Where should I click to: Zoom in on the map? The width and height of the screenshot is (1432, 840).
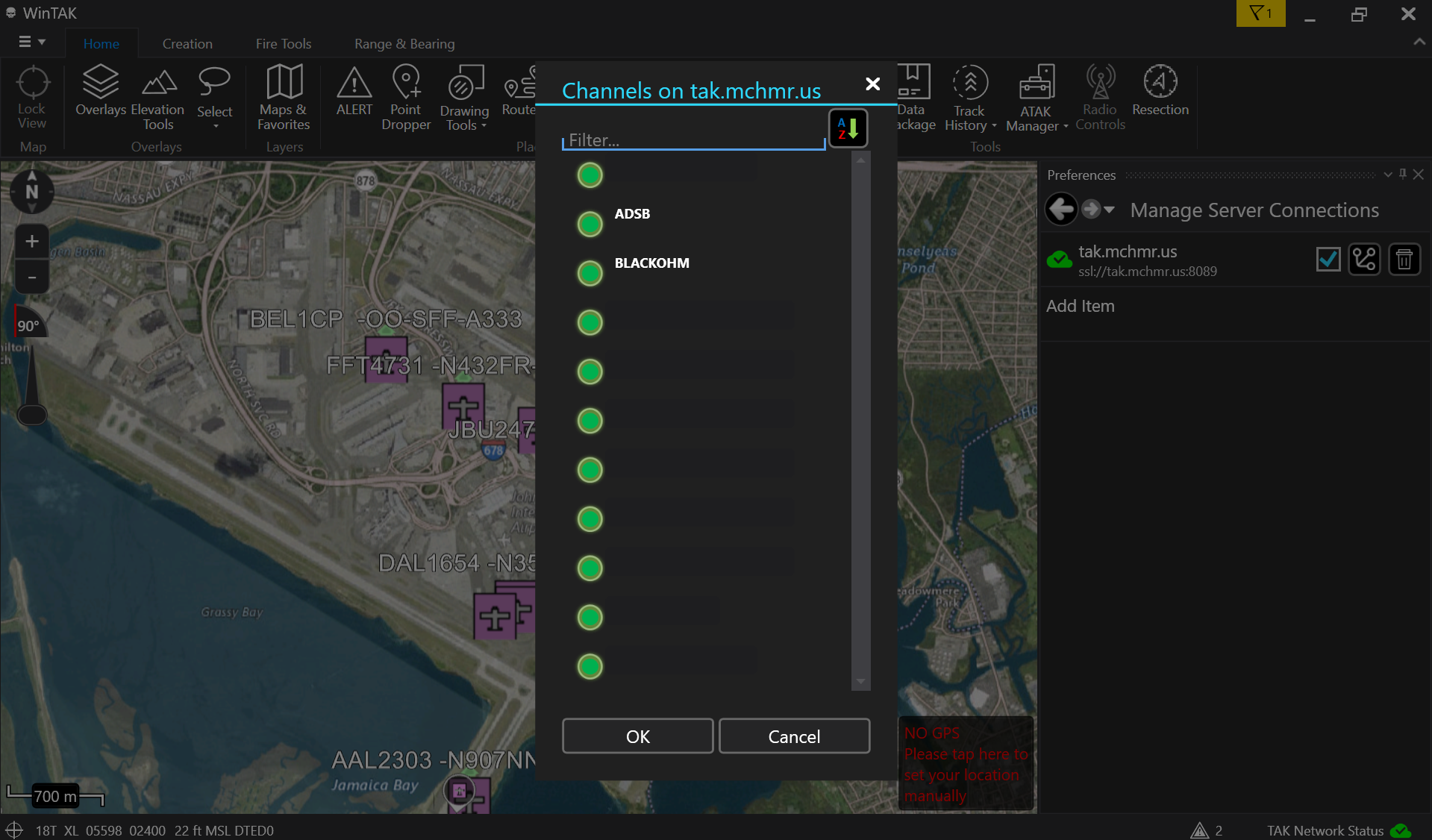click(32, 241)
